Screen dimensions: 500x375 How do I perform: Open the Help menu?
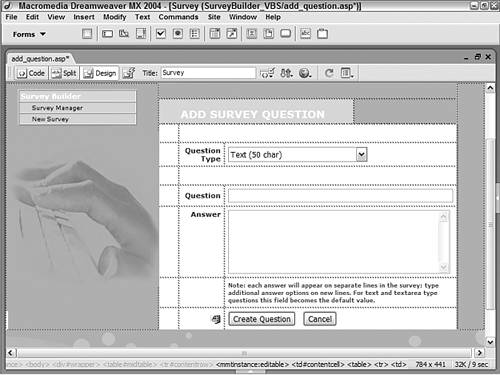pos(273,17)
